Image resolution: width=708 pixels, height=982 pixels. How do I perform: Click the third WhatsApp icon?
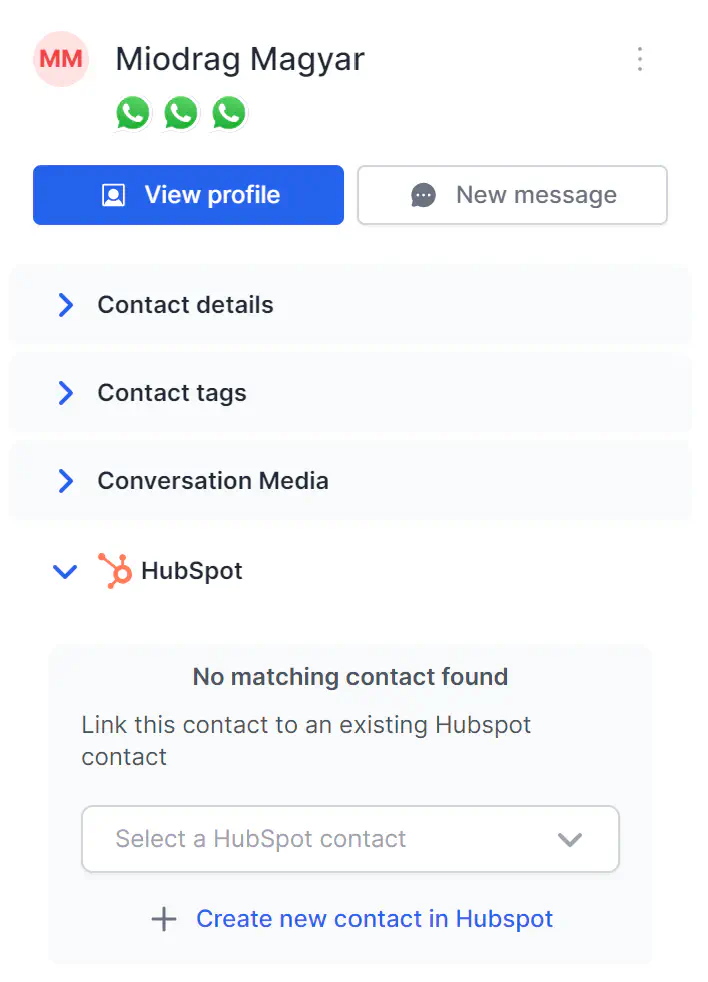pyautogui.click(x=229, y=112)
